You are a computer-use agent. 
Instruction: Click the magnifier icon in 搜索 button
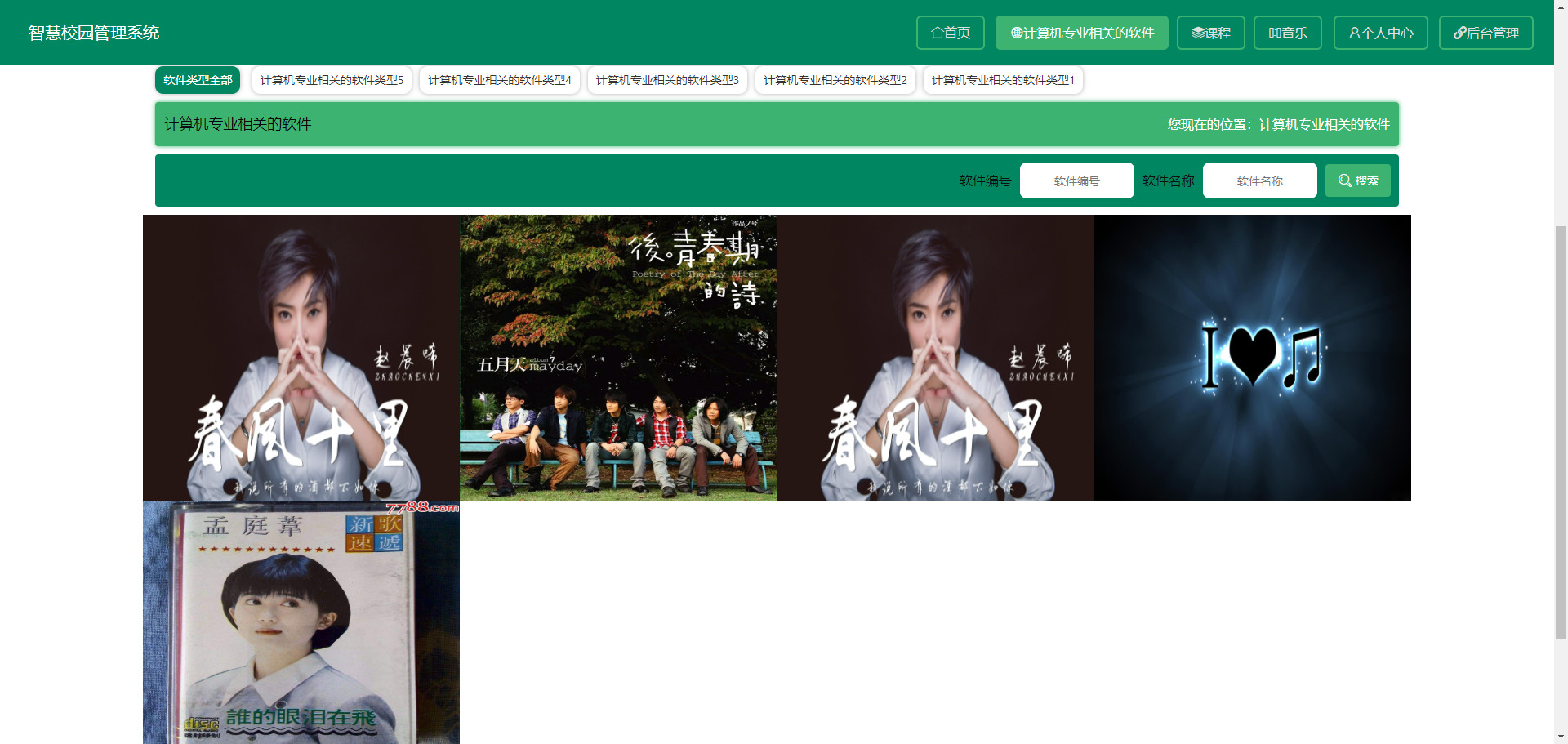(1345, 180)
